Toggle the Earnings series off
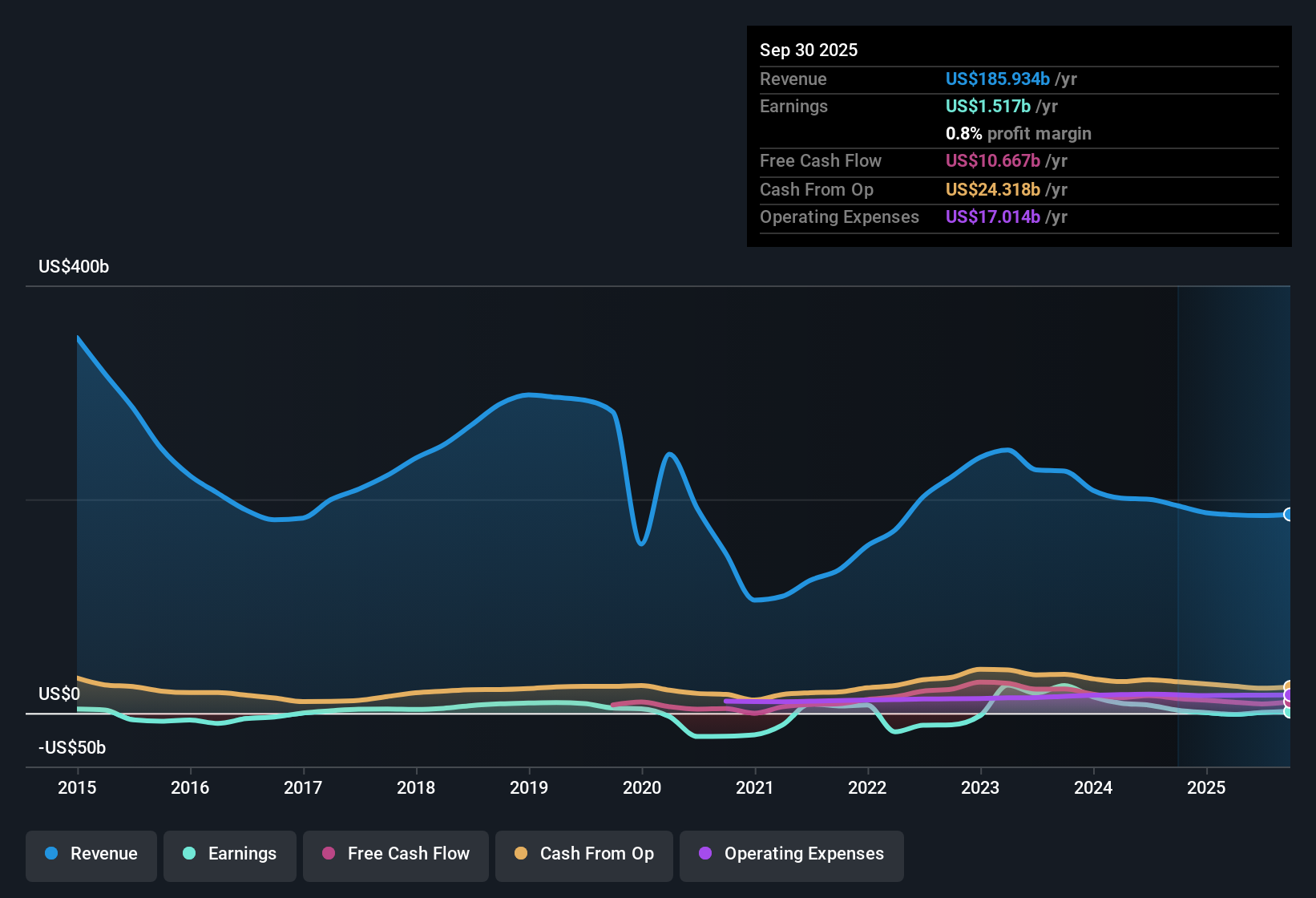Screen dimensions: 1316x898 229,855
